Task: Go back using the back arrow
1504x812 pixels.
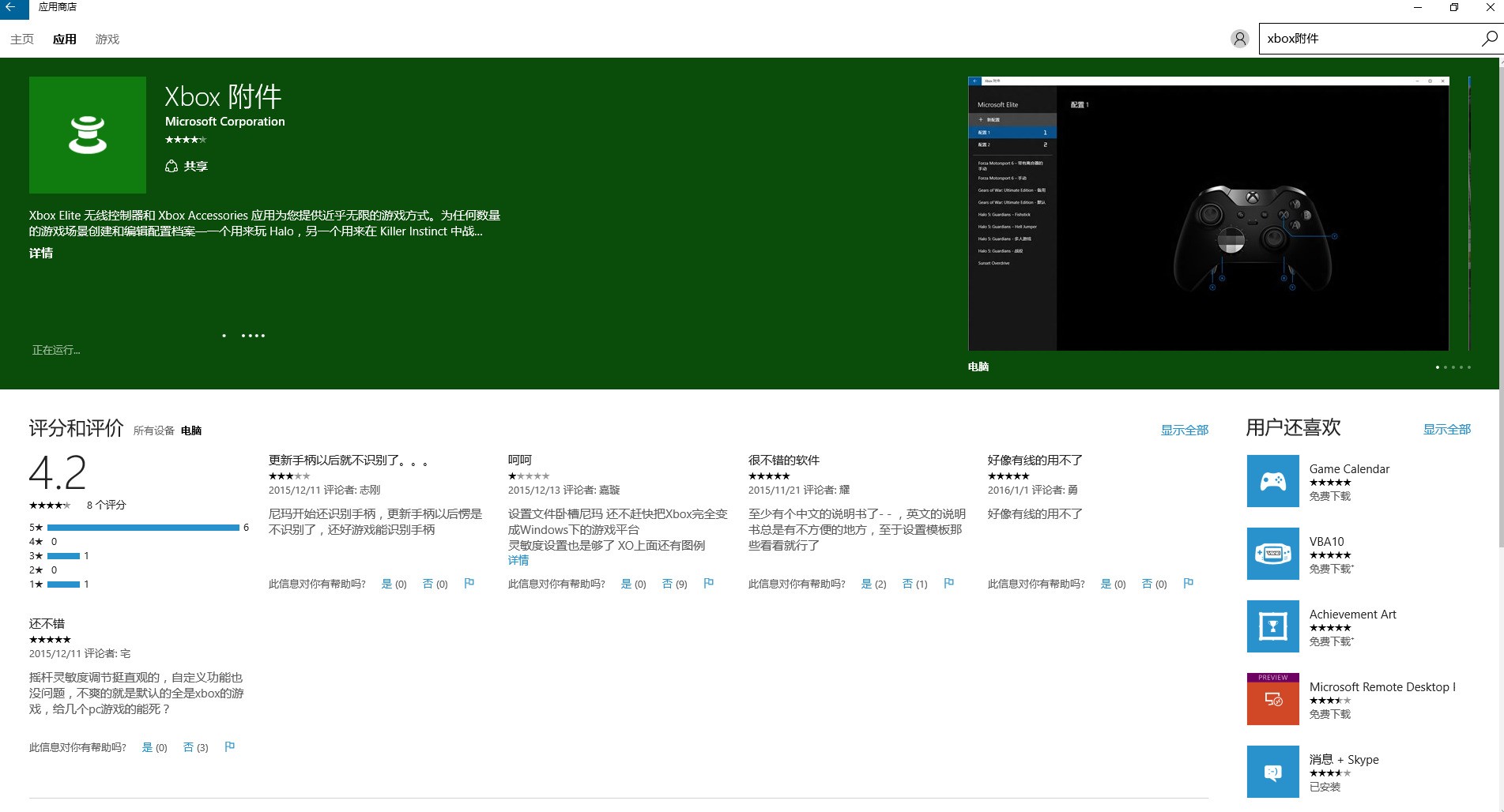Action: click(x=11, y=8)
